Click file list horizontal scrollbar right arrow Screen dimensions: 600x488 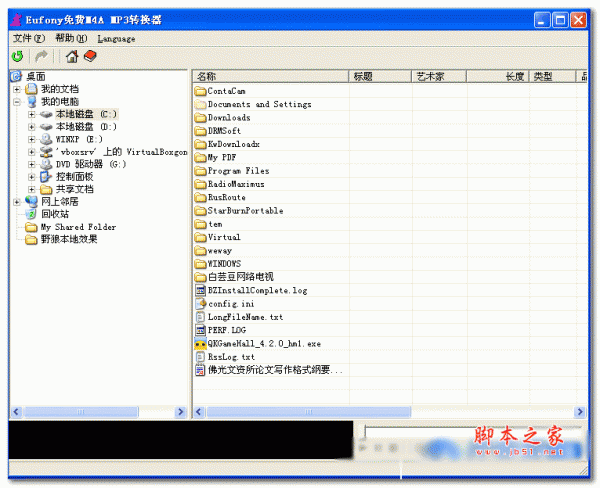pyautogui.click(x=580, y=412)
